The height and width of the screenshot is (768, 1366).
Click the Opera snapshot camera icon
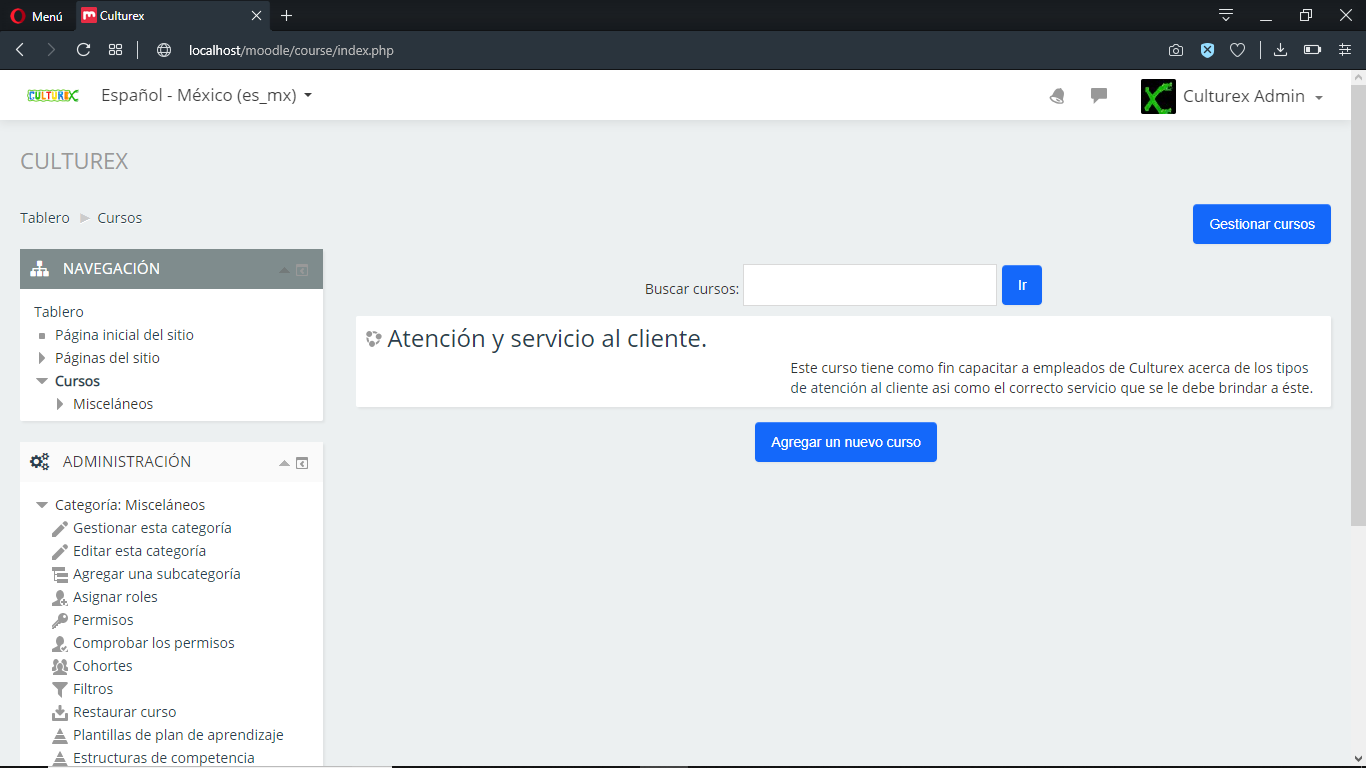[x=1176, y=50]
